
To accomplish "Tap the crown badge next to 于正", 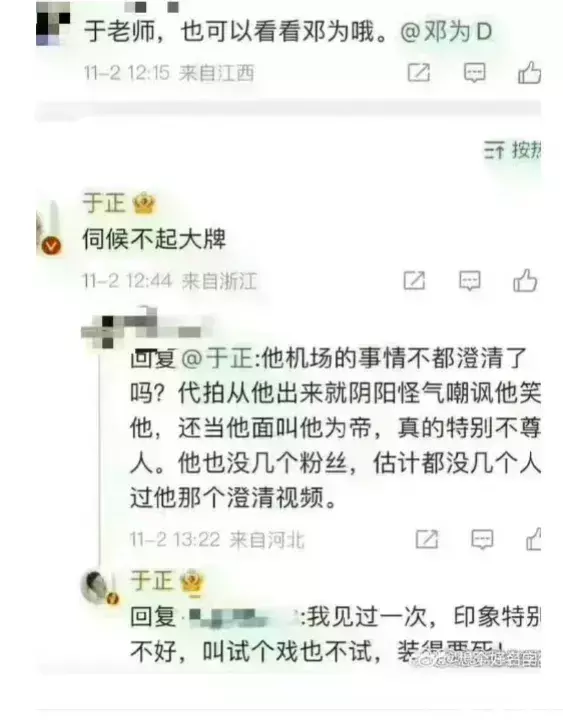I will 144,204.
